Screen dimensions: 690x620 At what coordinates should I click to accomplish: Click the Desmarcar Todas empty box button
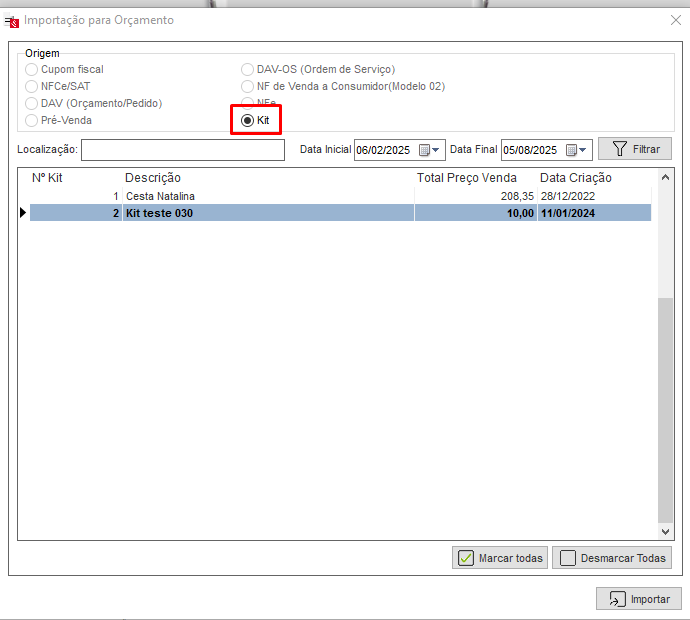[x=612, y=558]
